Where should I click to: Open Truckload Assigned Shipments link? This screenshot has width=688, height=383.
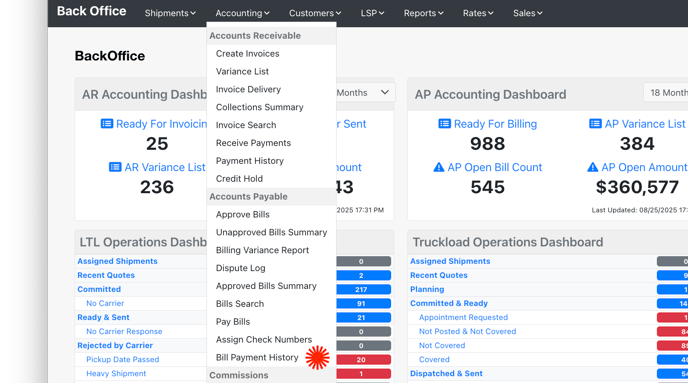coord(450,261)
